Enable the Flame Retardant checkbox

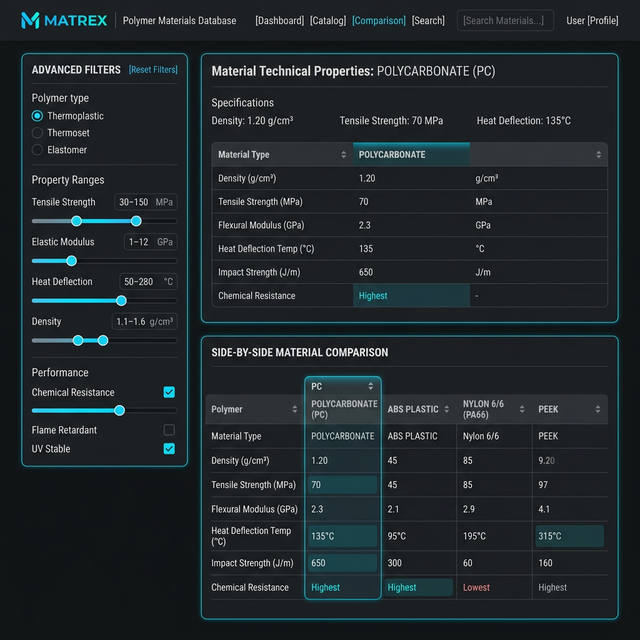(169, 430)
